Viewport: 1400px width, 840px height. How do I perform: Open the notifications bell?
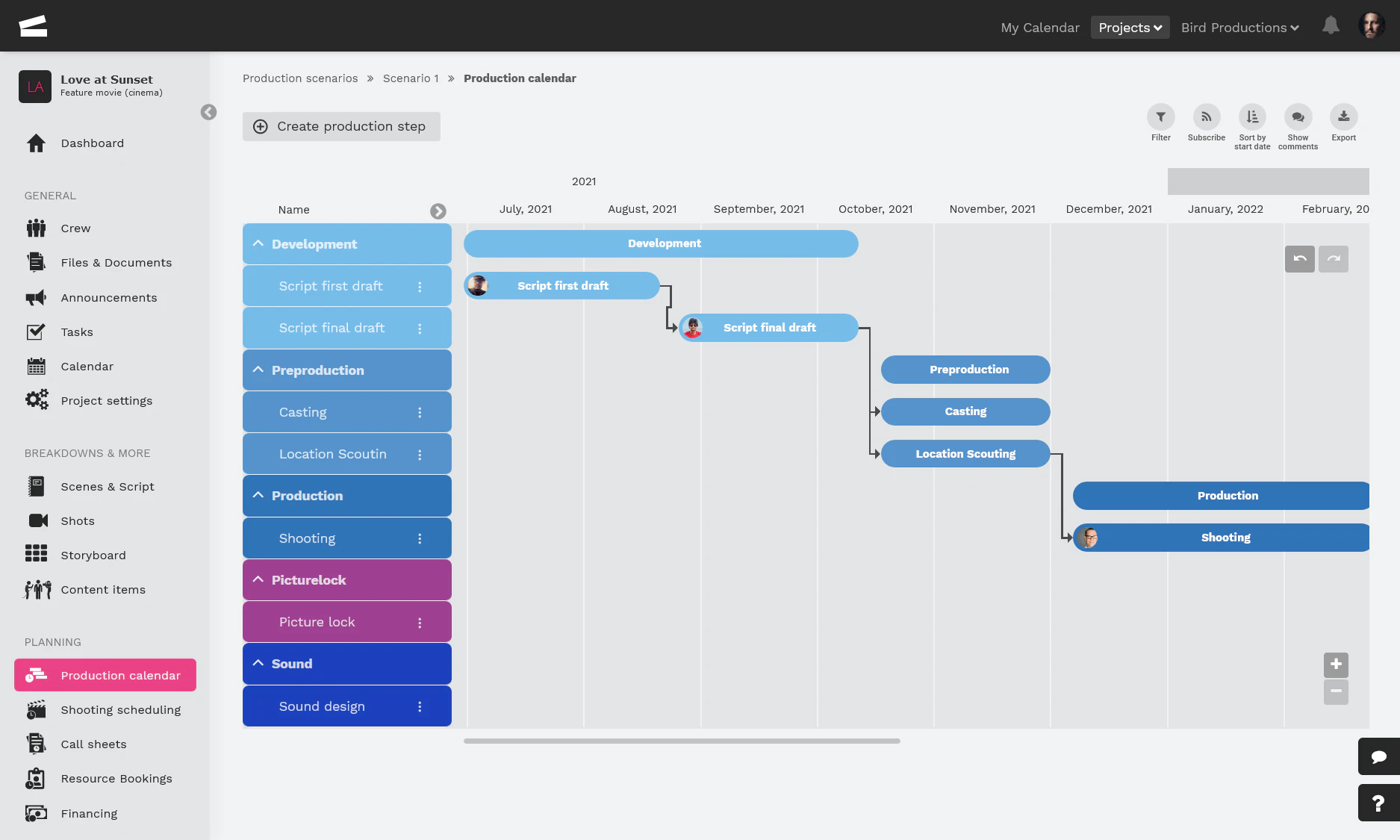(x=1331, y=26)
